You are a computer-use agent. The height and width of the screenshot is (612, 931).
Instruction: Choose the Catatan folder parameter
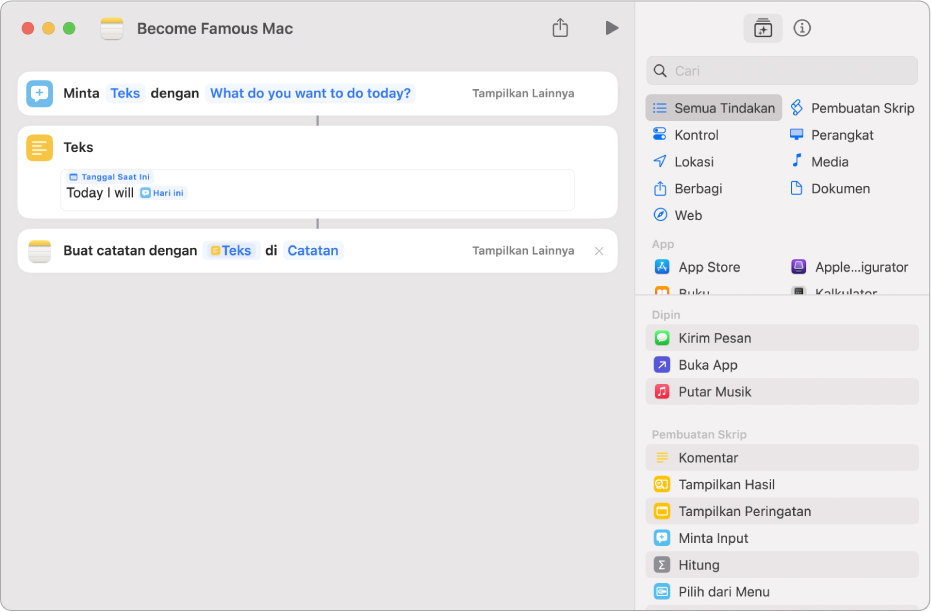click(x=313, y=251)
